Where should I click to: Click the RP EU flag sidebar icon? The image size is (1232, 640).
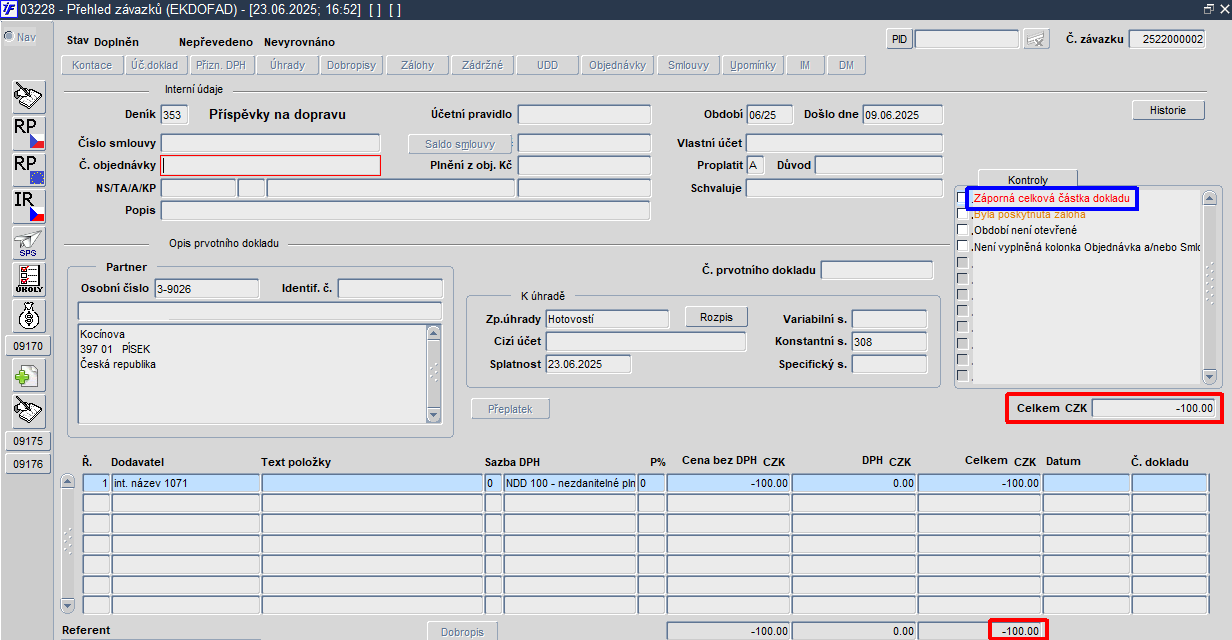tap(29, 168)
